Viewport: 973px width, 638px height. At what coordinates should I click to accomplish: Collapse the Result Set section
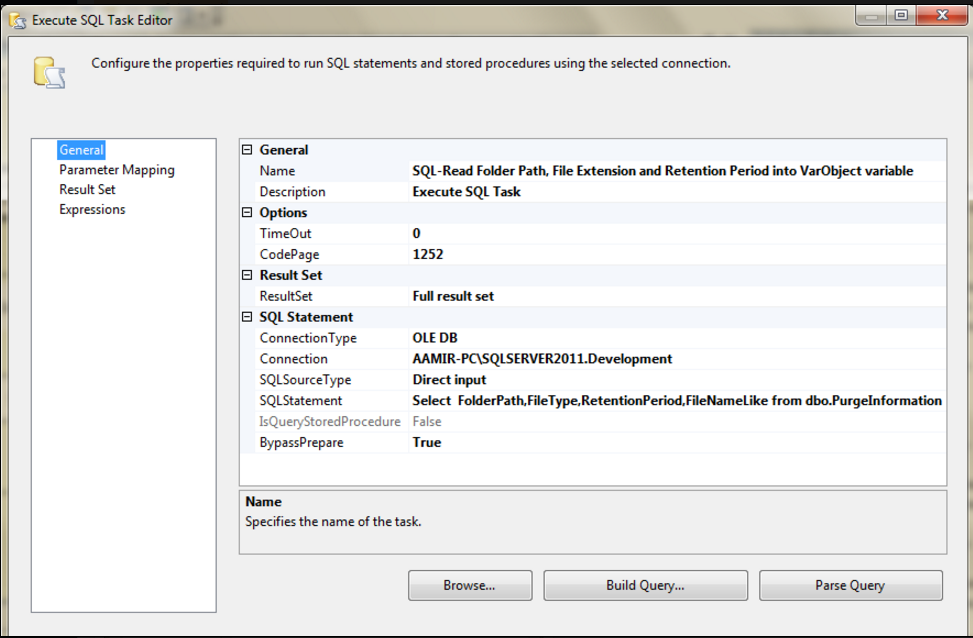tap(245, 275)
